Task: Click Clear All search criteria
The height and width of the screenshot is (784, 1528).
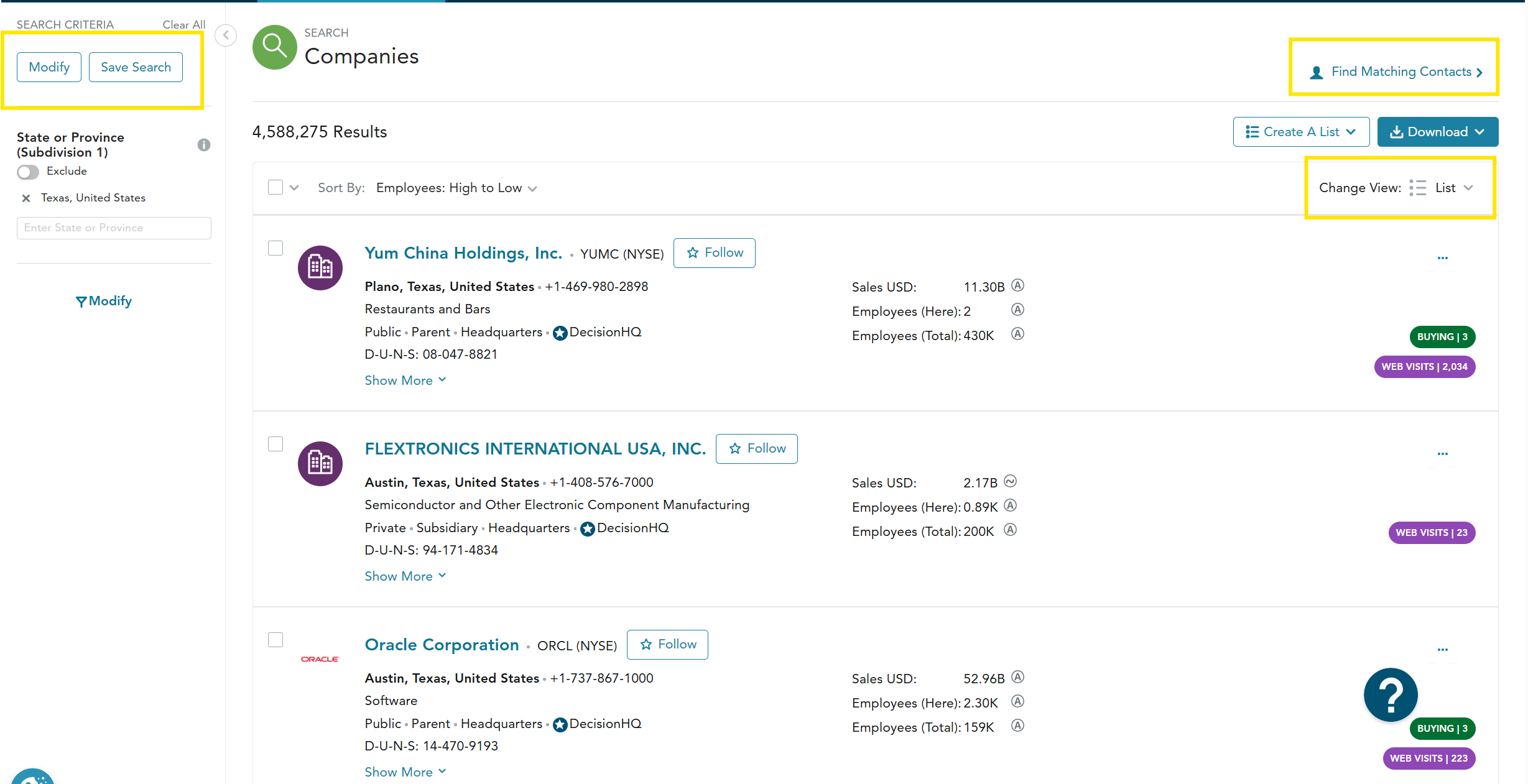Action: (x=184, y=25)
